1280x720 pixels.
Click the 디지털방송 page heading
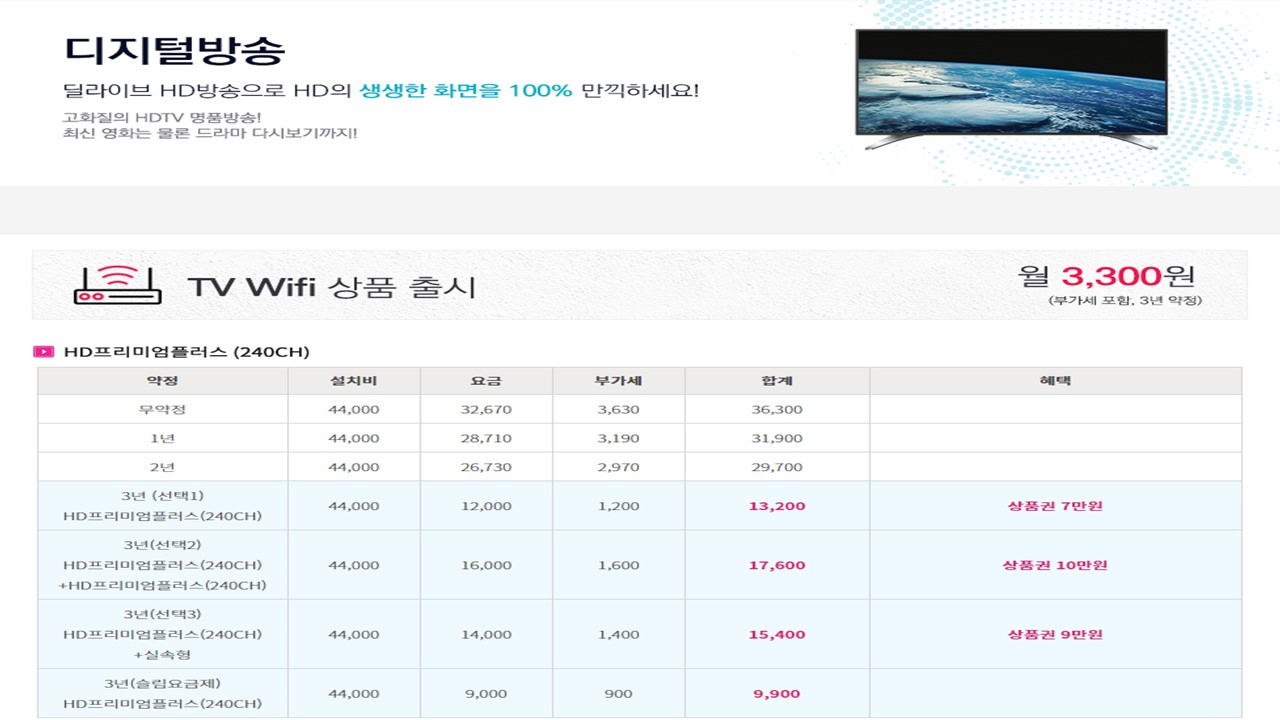click(x=175, y=49)
